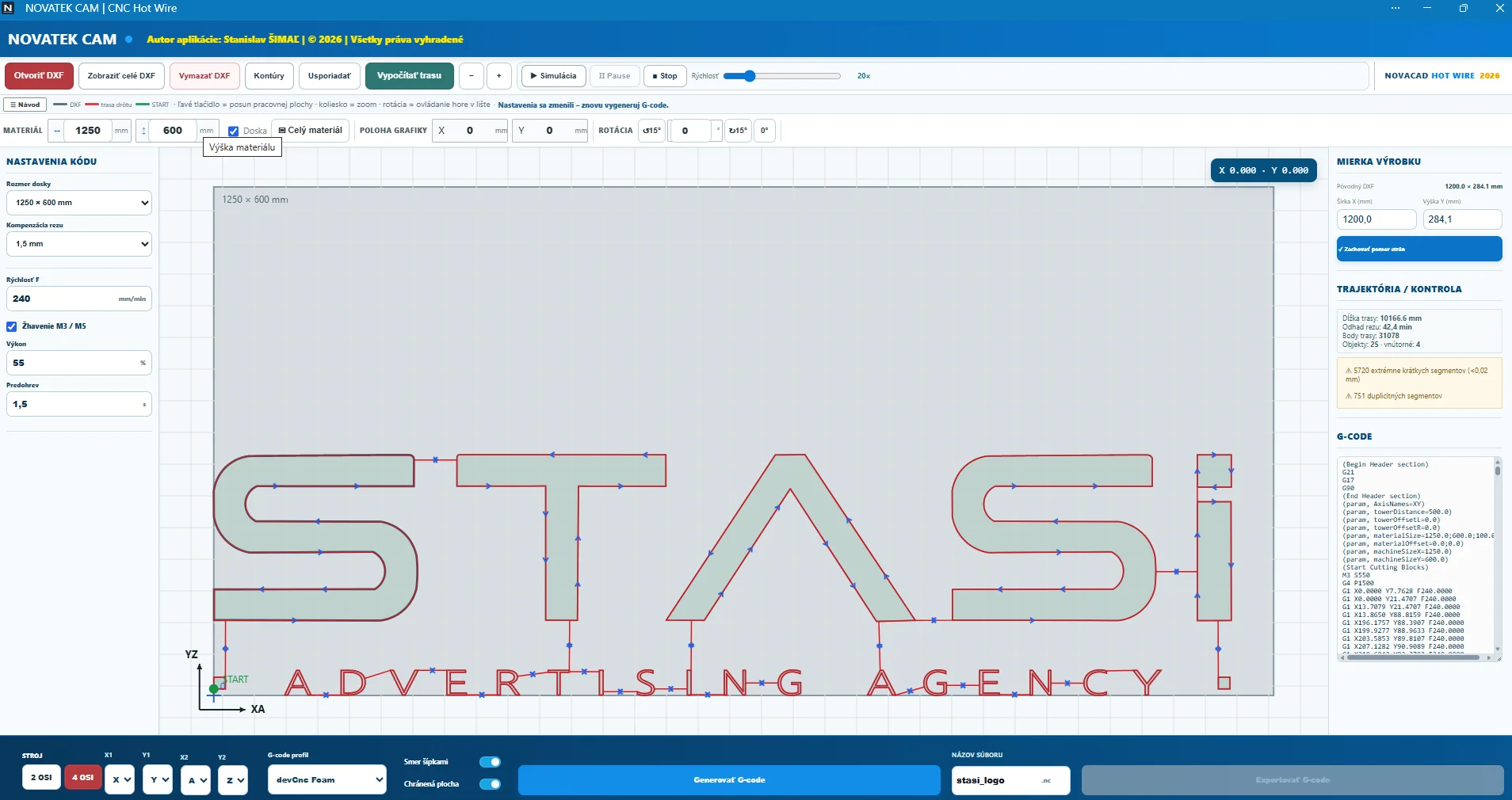
Task: Click the Šírka X scale field
Action: [x=1376, y=219]
